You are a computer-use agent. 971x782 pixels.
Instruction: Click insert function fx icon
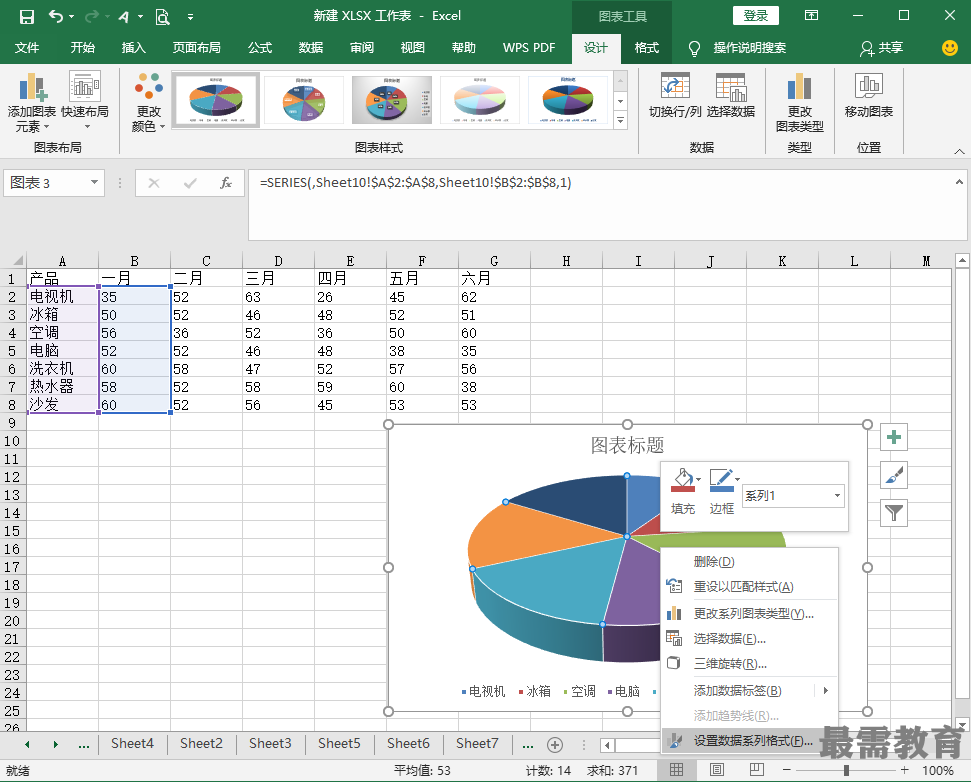[x=226, y=183]
